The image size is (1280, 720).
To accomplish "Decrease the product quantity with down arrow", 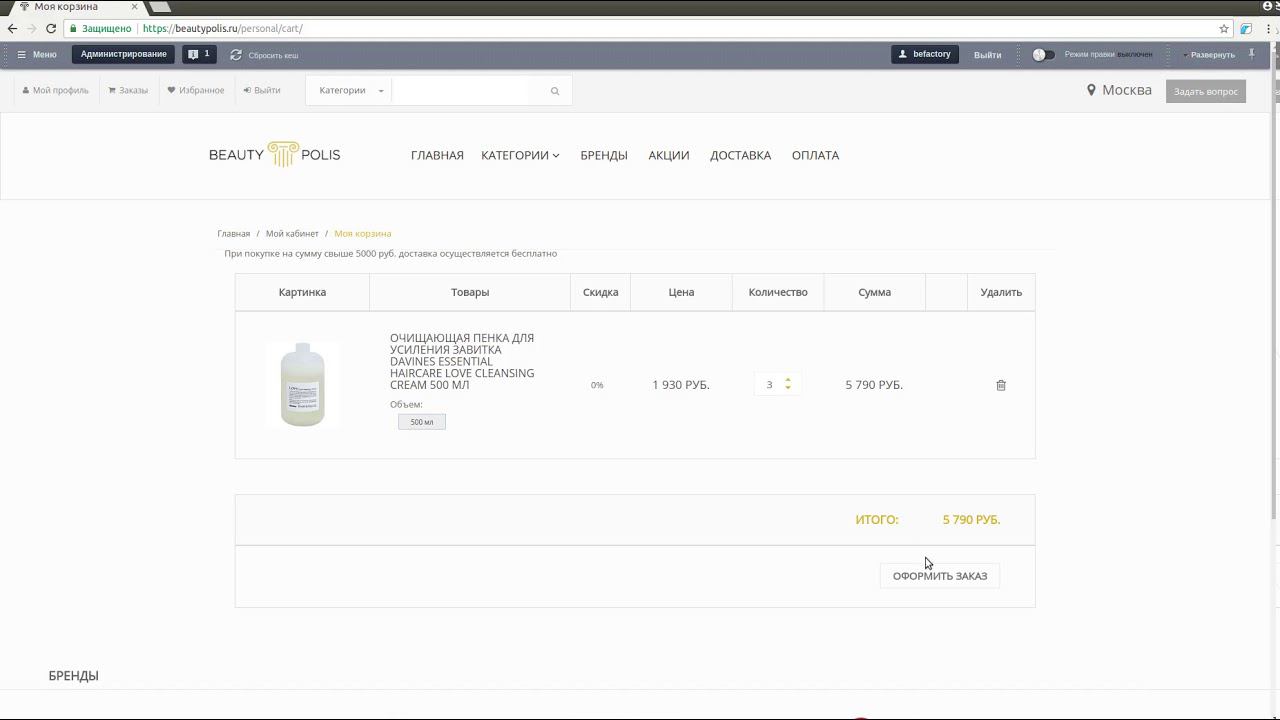I will coord(788,388).
